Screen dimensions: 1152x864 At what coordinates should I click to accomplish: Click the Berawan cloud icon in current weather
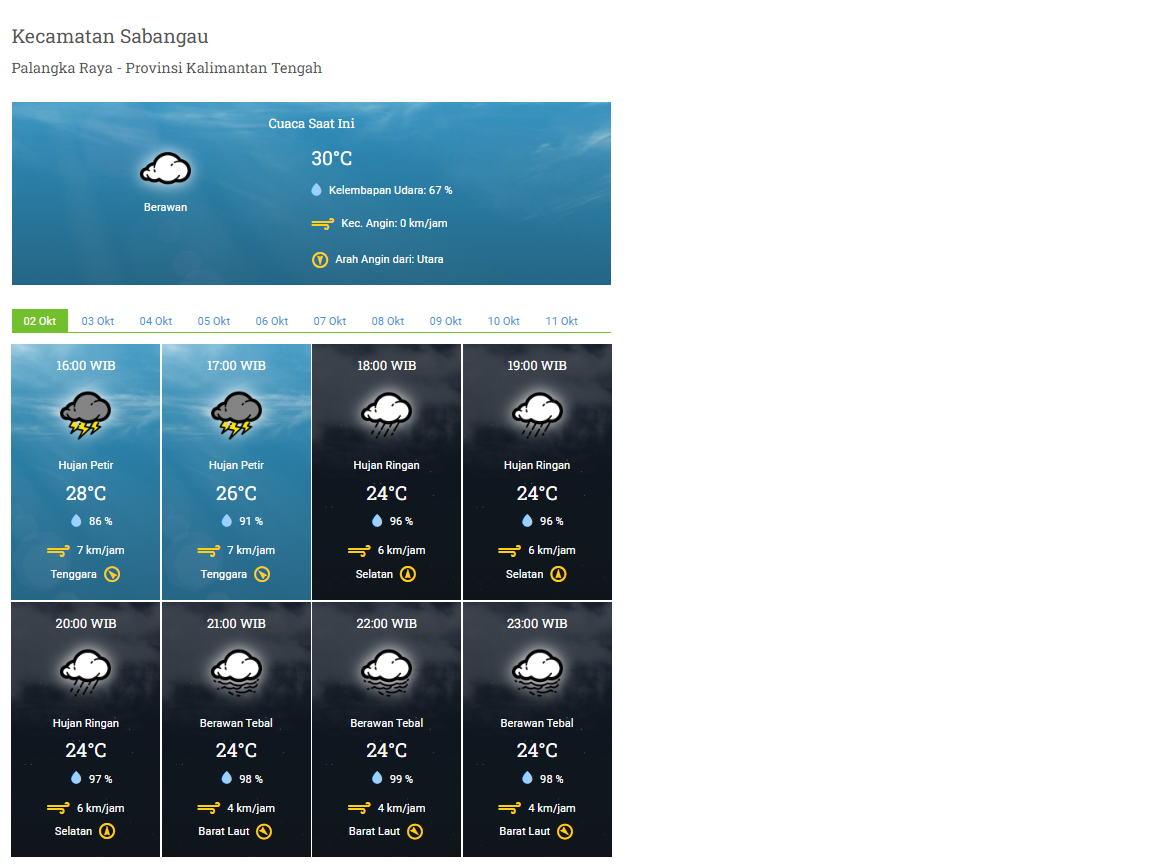coord(165,168)
